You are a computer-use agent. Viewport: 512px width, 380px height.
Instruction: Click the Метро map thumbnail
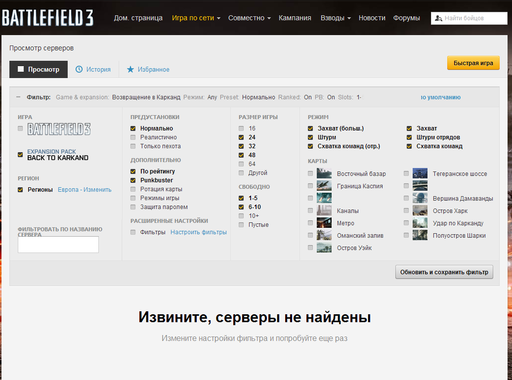[324, 223]
